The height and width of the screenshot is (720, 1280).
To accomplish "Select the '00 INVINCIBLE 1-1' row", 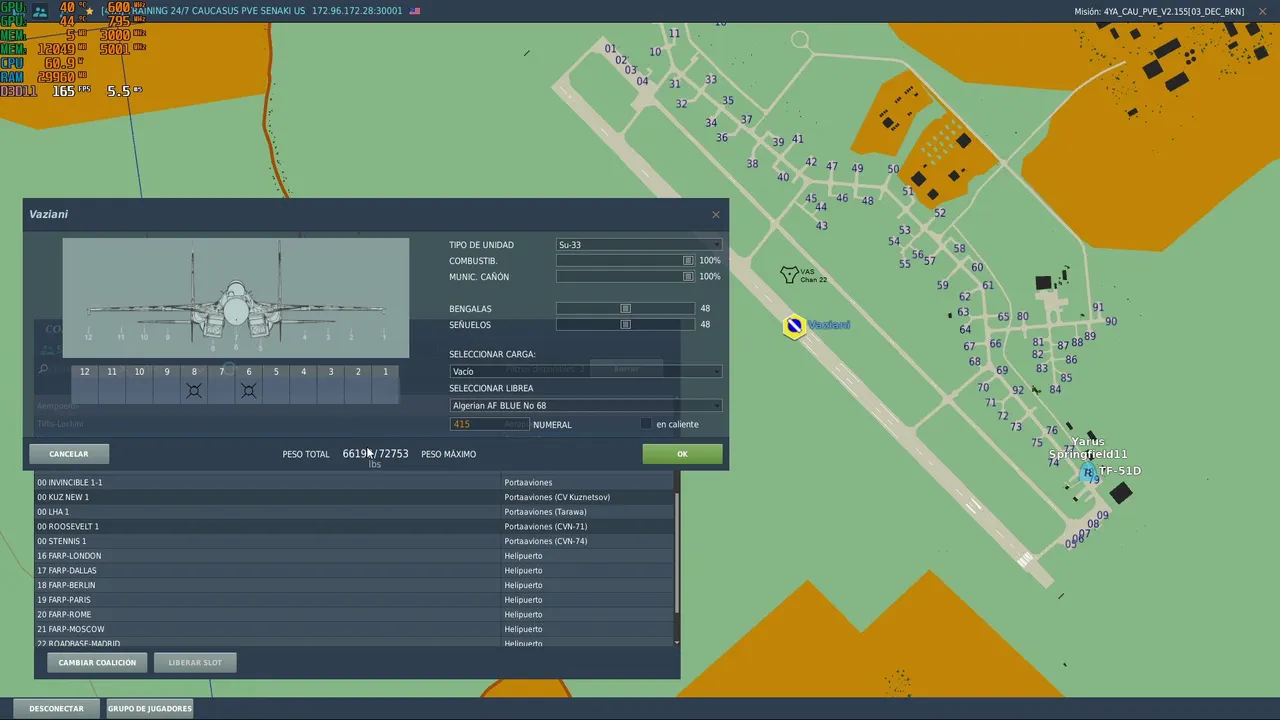I will pos(355,482).
